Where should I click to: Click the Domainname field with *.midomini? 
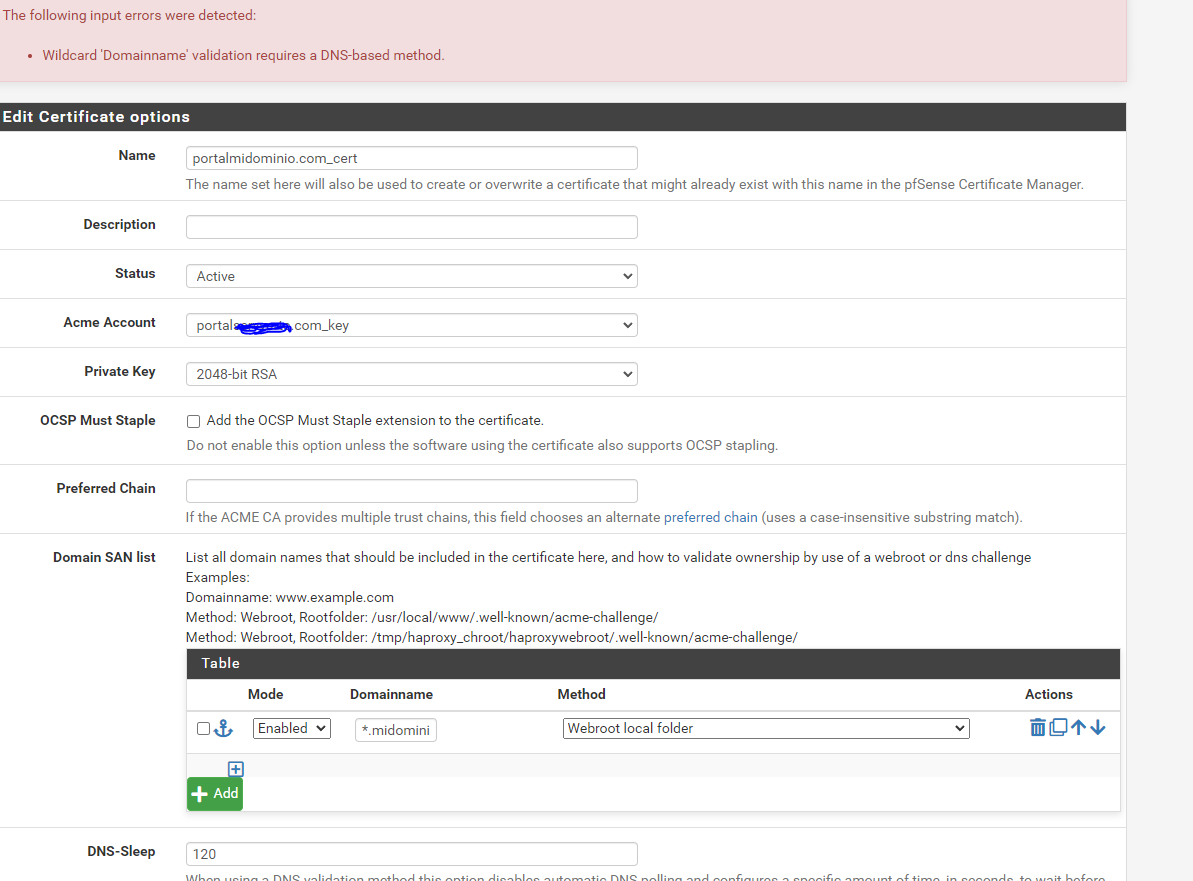396,730
